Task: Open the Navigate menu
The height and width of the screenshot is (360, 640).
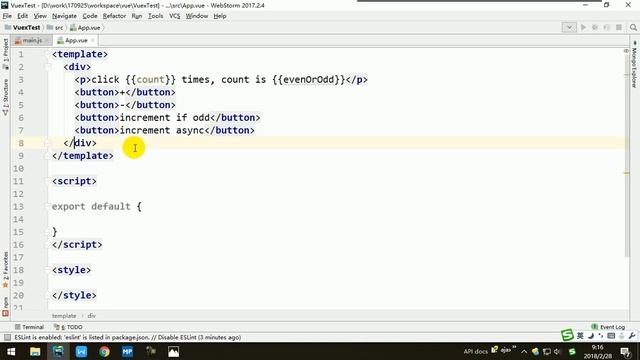Action: (x=64, y=16)
